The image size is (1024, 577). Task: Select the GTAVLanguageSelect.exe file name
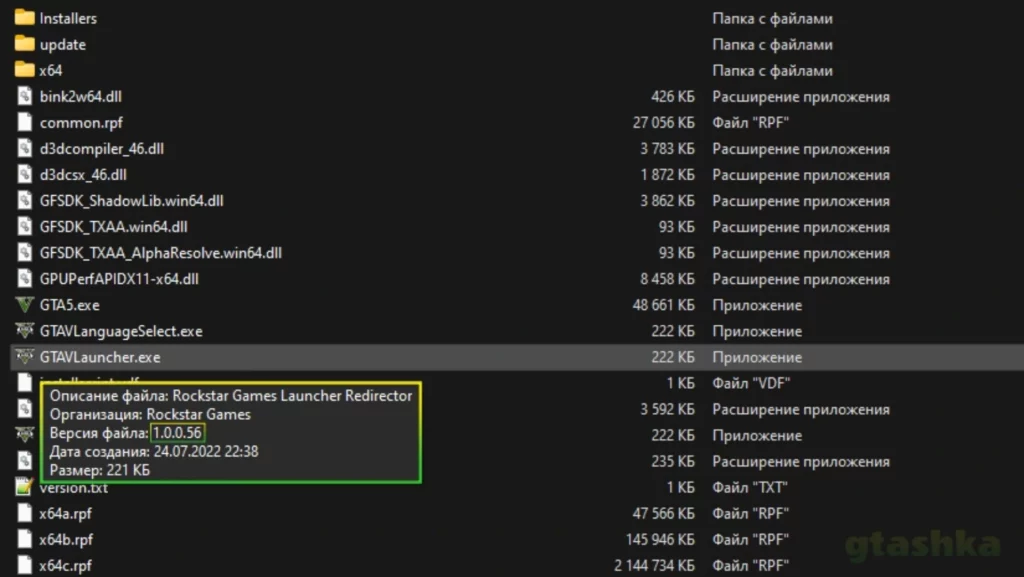[121, 332]
